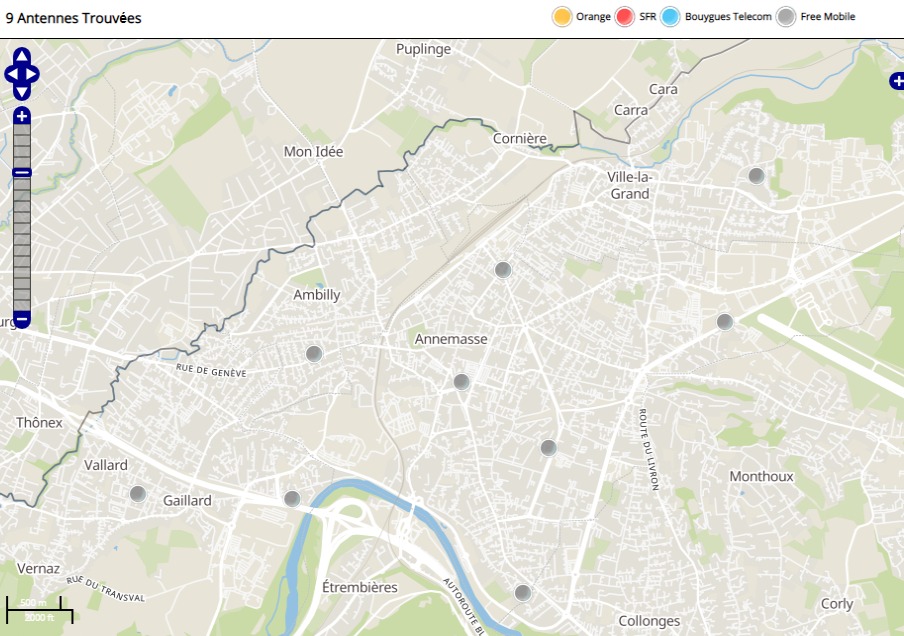Click the antenna marker just below Annemasse label
This screenshot has width=904, height=636.
(461, 381)
